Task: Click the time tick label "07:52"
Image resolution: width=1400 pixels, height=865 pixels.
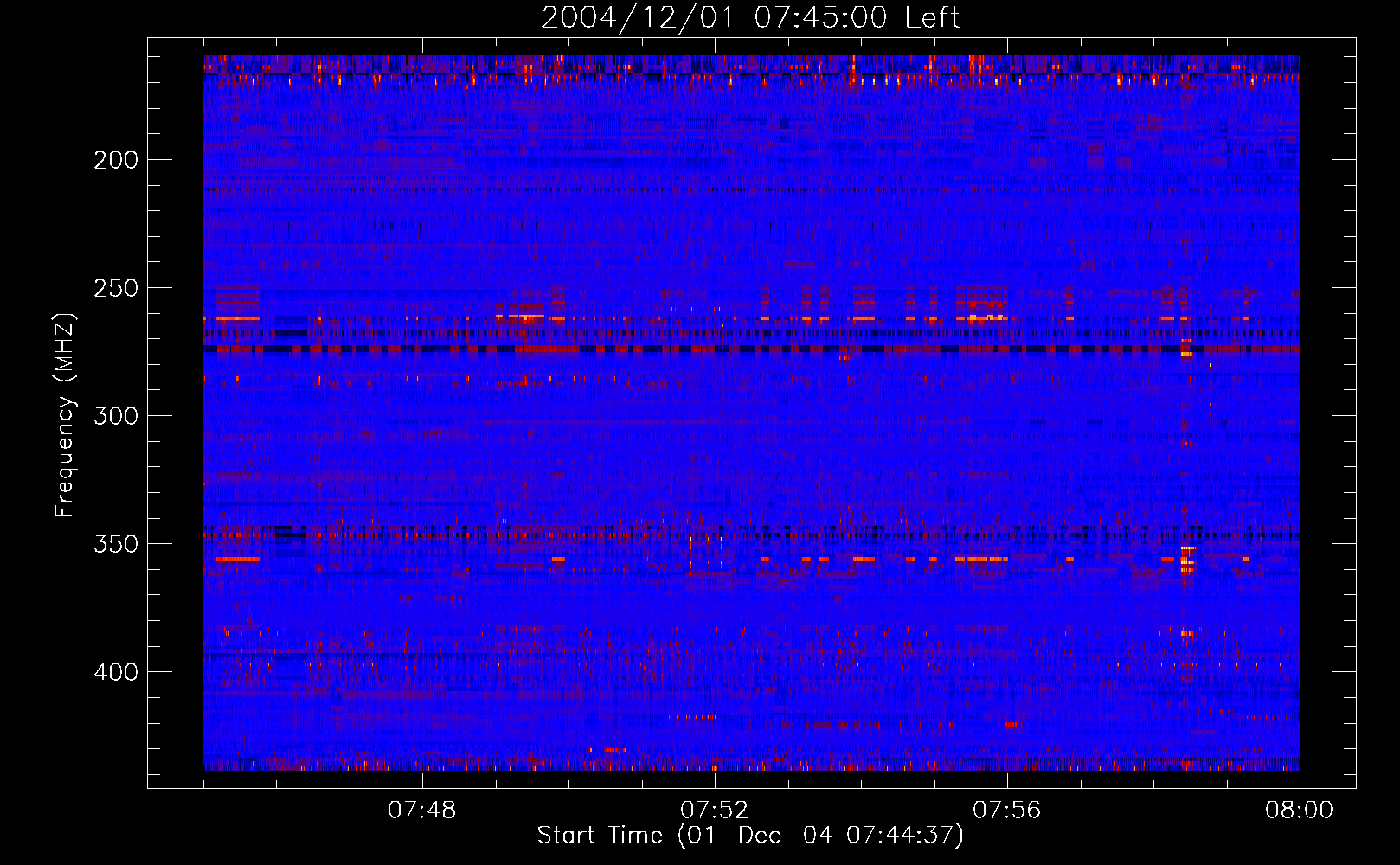Action: tap(714, 811)
